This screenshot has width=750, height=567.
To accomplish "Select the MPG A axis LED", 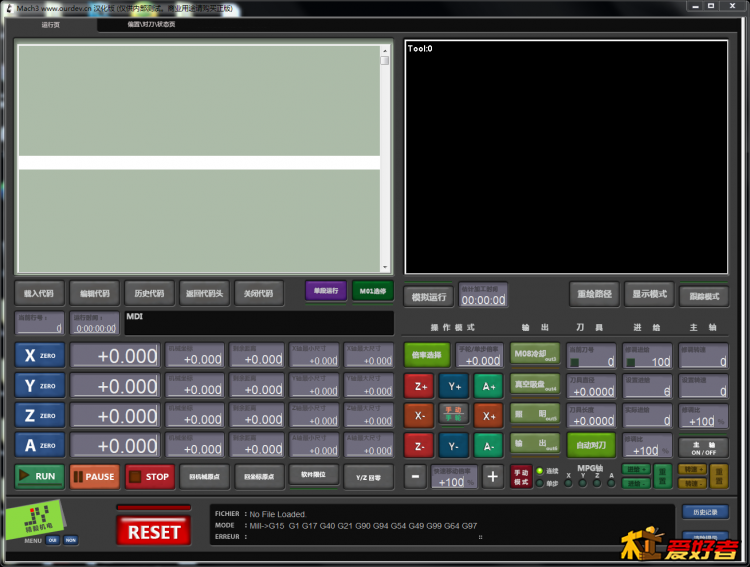I will pyautogui.click(x=611, y=483).
